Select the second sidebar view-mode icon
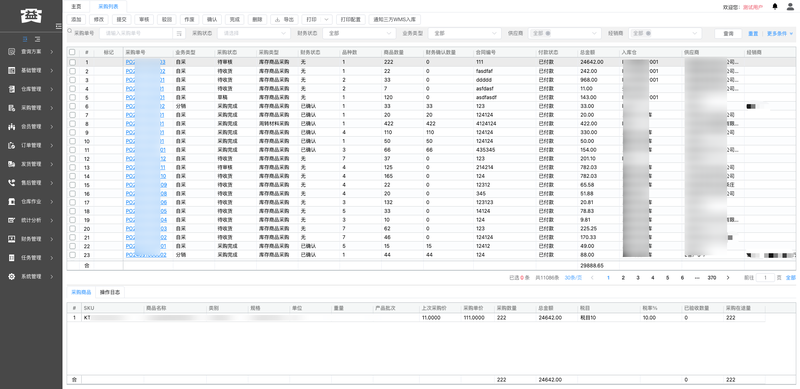The image size is (800, 389). pos(37,39)
